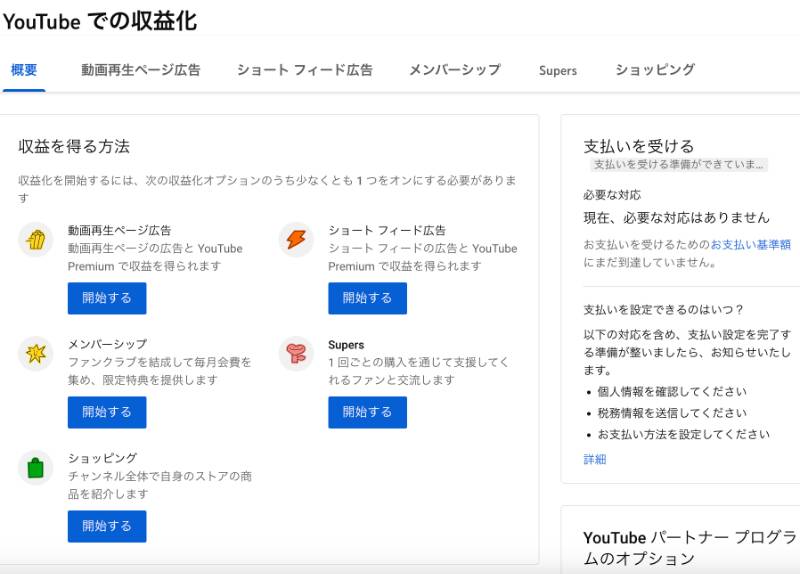The height and width of the screenshot is (574, 800).
Task: Select the Supers tab
Action: 558,70
